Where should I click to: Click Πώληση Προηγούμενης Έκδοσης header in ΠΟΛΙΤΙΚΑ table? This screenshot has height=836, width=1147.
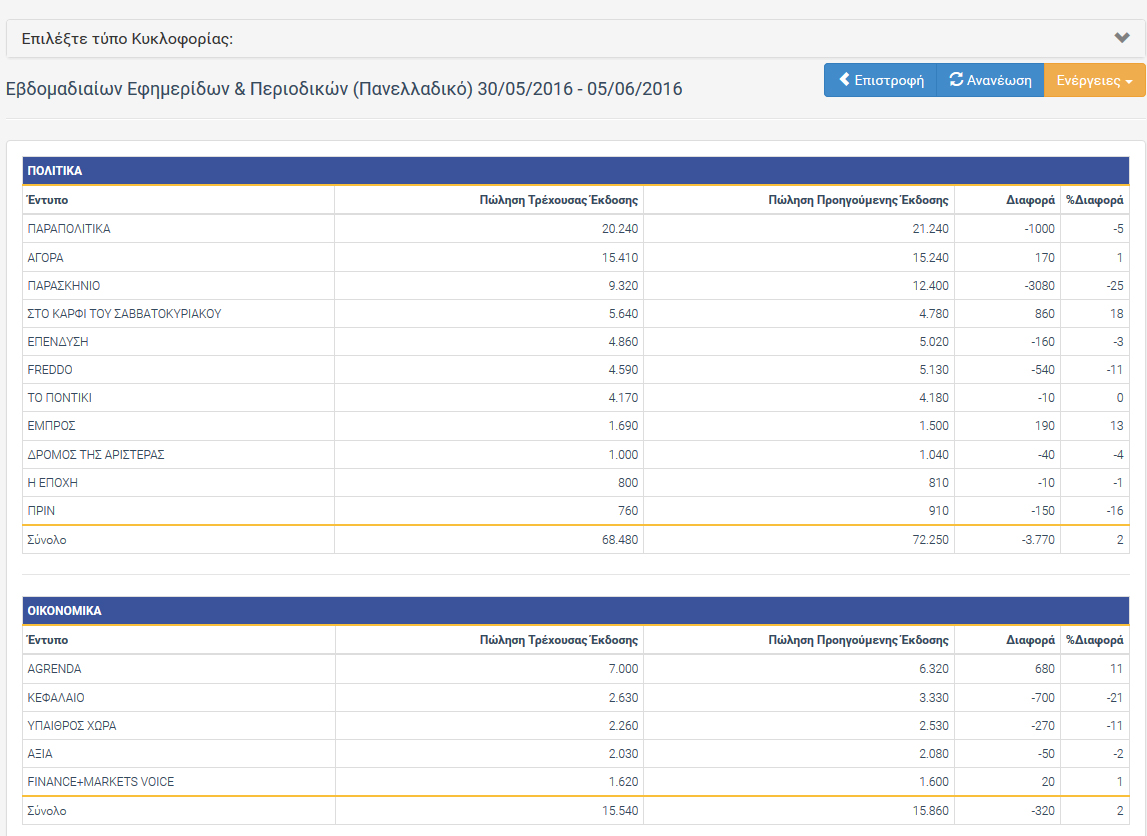(858, 200)
